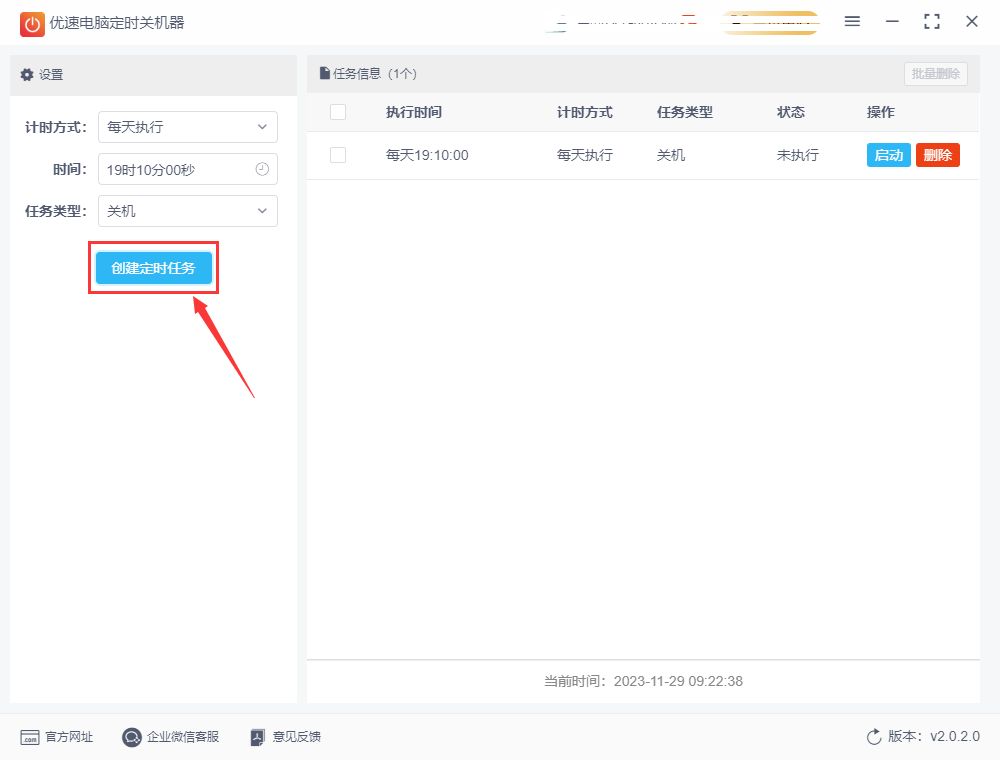The height and width of the screenshot is (760, 1000).
Task: Open the 计时方式 dropdown
Action: [188, 127]
